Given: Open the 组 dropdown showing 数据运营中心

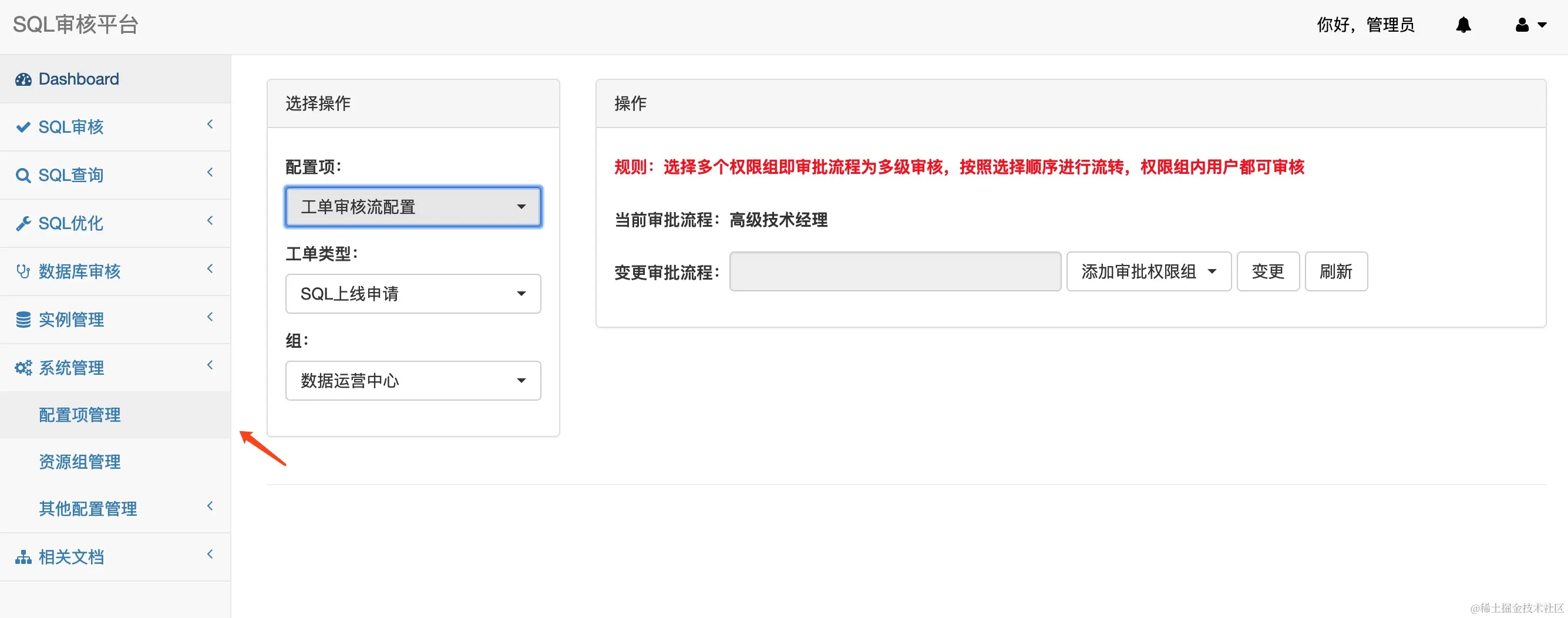Looking at the screenshot, I should [413, 381].
